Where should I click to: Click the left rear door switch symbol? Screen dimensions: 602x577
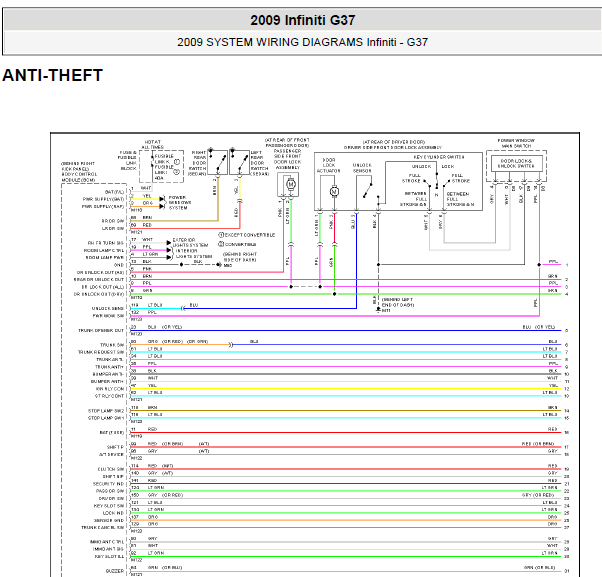tap(240, 162)
